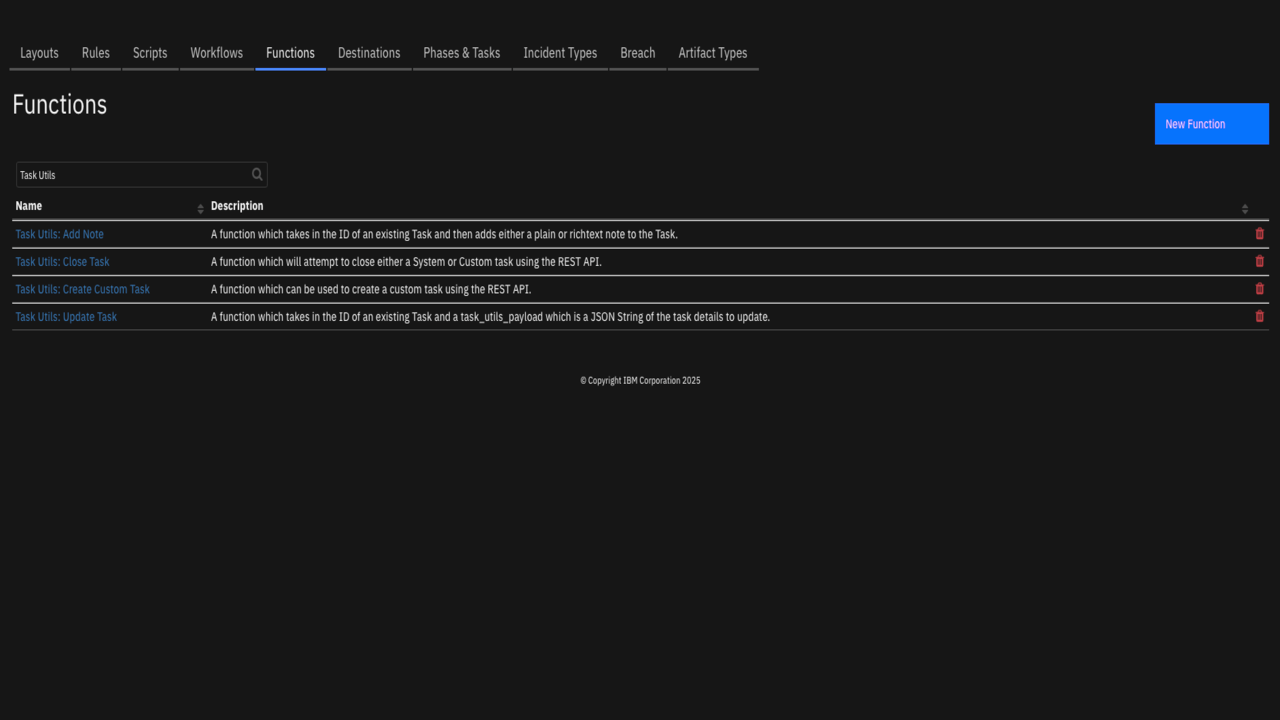Image resolution: width=1280 pixels, height=720 pixels.
Task: Open the Task Utils: Update Task link
Action: [x=66, y=317]
